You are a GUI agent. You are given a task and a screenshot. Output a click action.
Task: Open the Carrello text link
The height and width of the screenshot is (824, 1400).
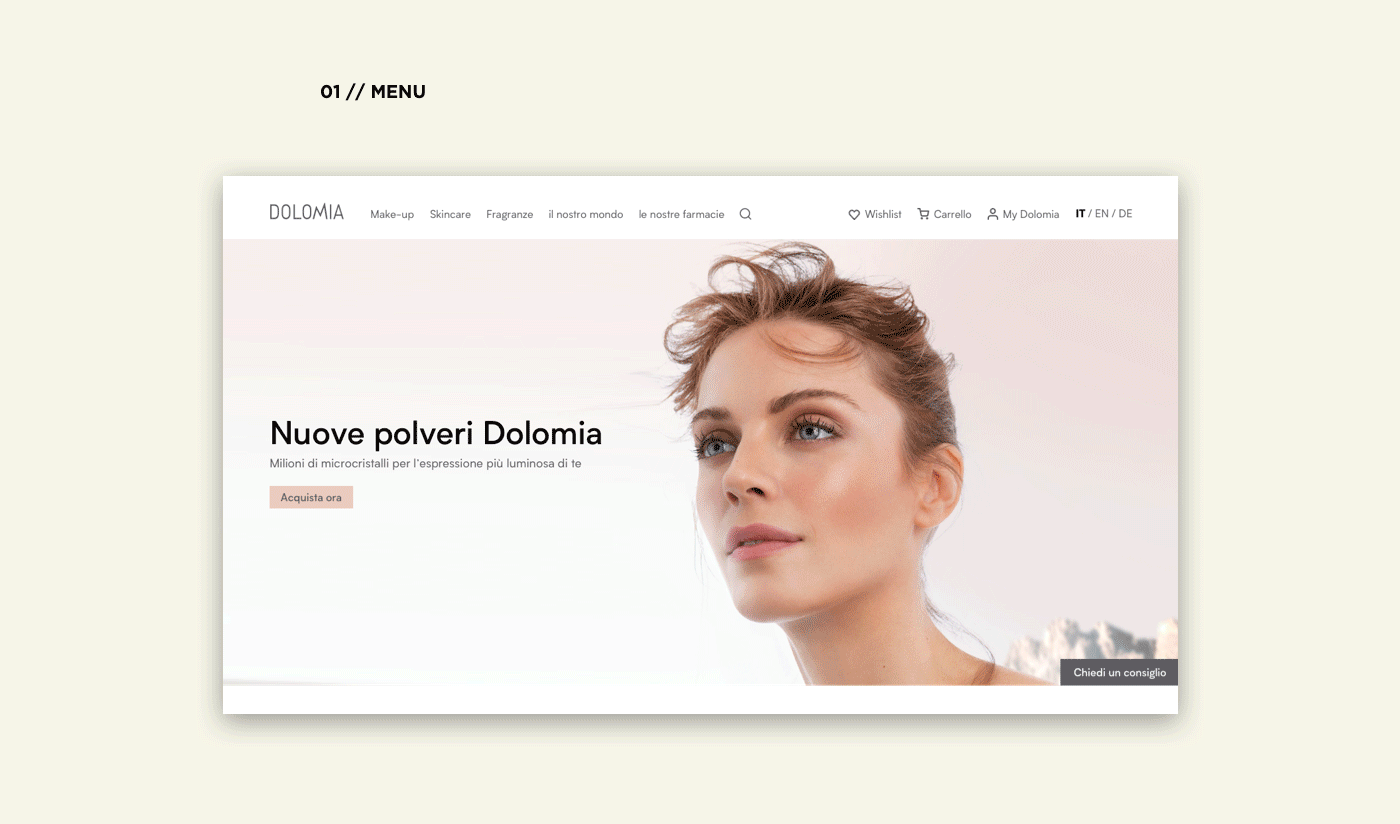[953, 214]
